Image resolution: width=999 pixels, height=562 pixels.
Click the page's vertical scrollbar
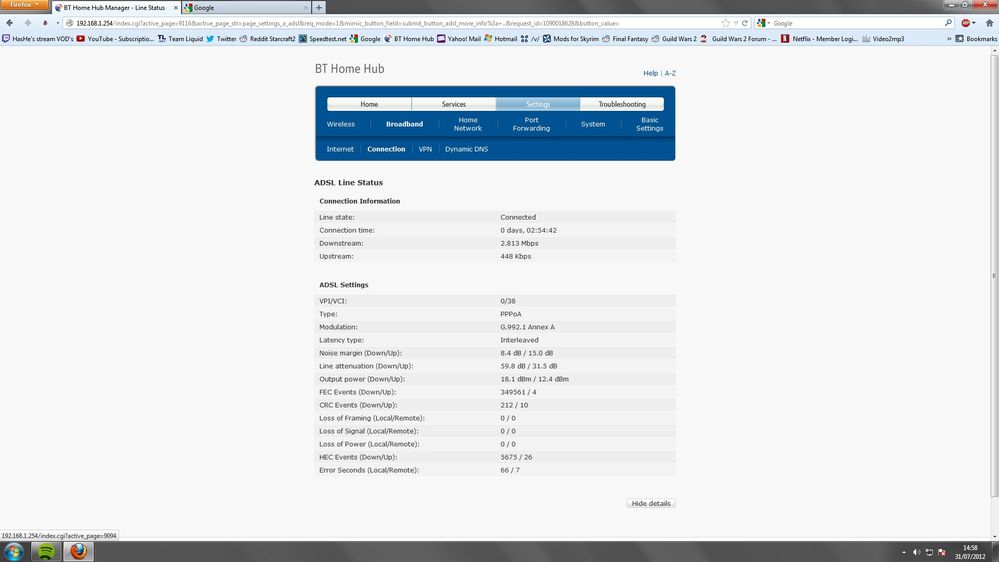(x=994, y=276)
